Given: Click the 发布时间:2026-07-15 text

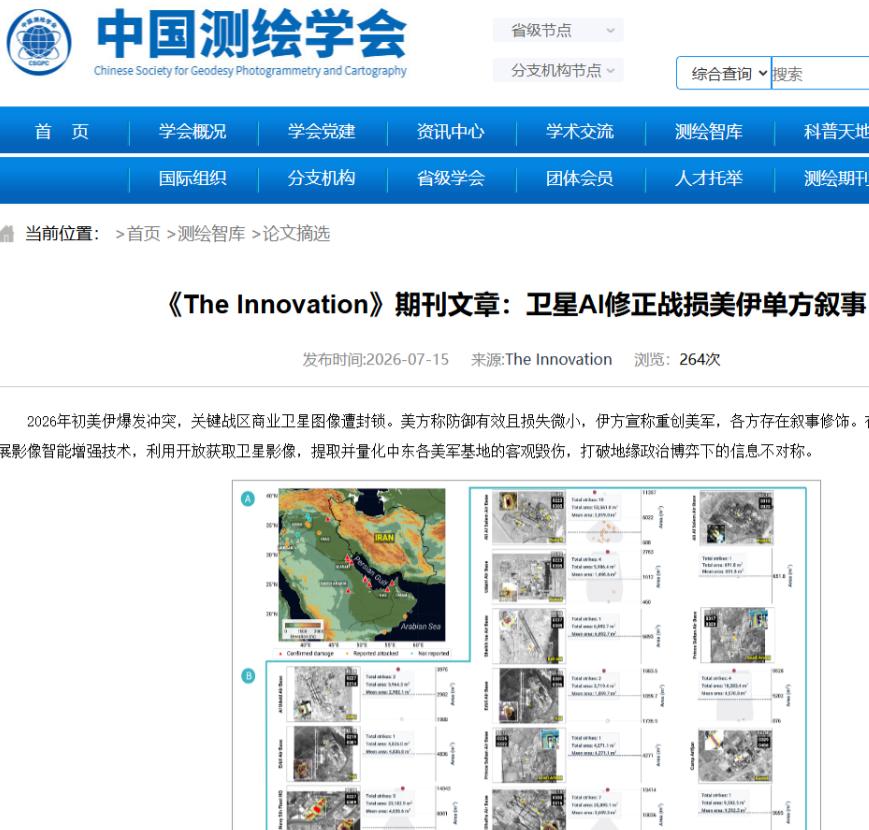Looking at the screenshot, I should tap(376, 360).
